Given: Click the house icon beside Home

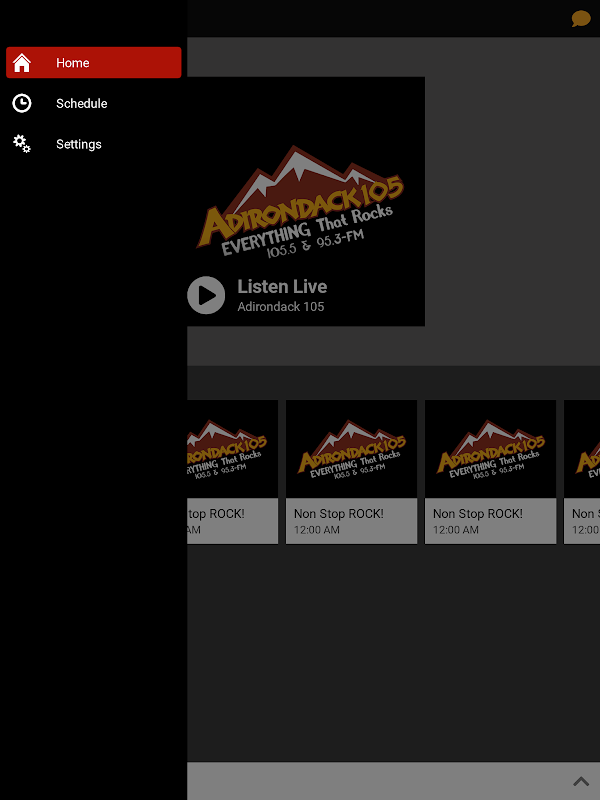Looking at the screenshot, I should pyautogui.click(x=21, y=63).
